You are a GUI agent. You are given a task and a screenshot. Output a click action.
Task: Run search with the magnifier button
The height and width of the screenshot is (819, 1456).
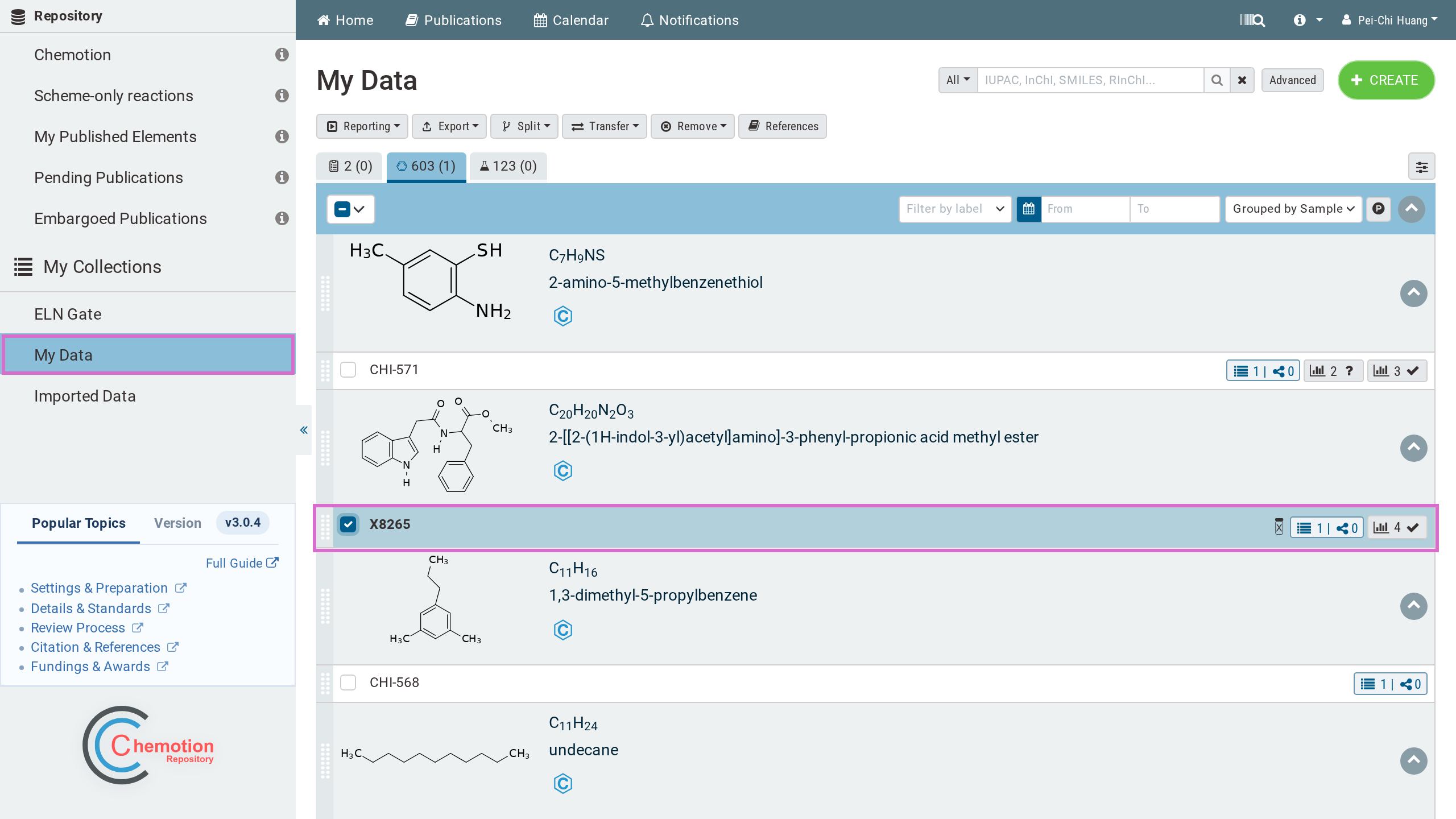click(1217, 80)
